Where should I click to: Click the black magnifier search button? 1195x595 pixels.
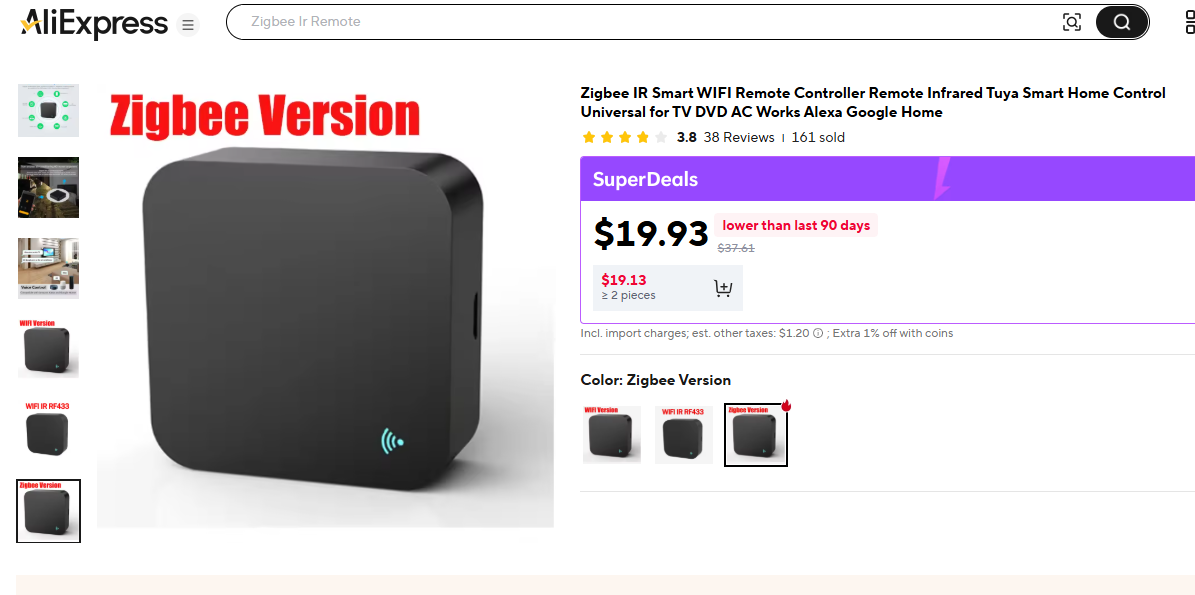[x=1121, y=22]
